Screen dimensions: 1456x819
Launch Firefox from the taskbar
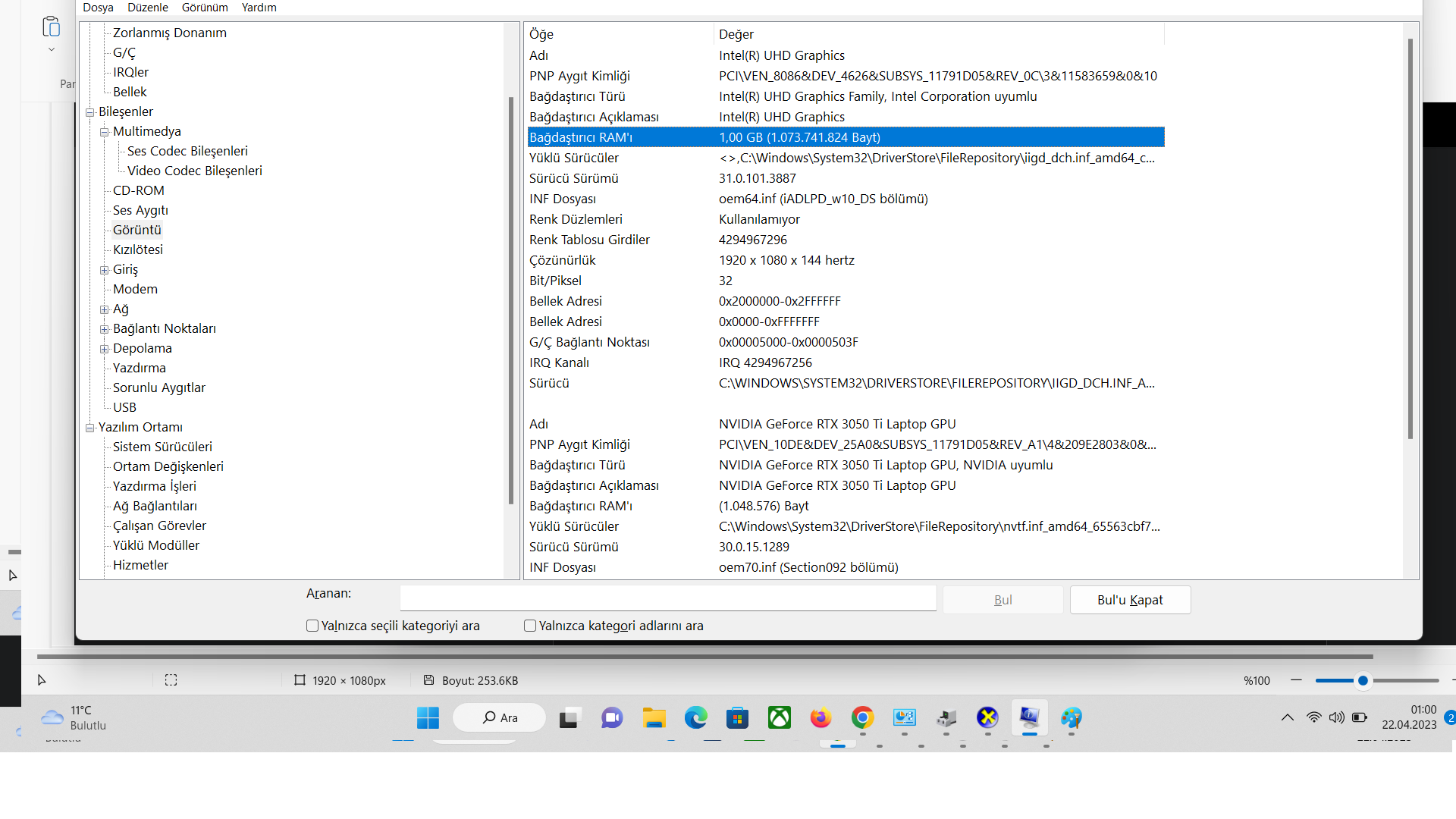tap(821, 717)
